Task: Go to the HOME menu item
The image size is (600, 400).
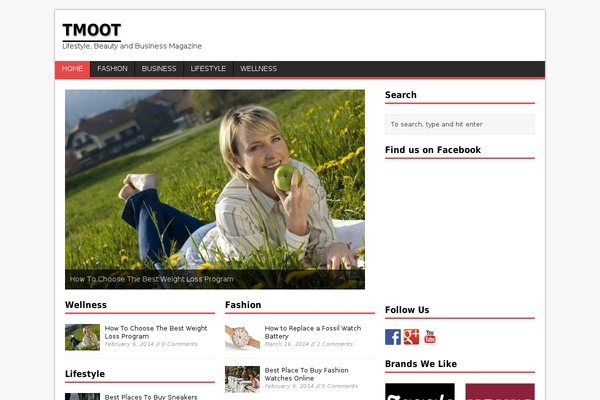Action: tap(72, 69)
